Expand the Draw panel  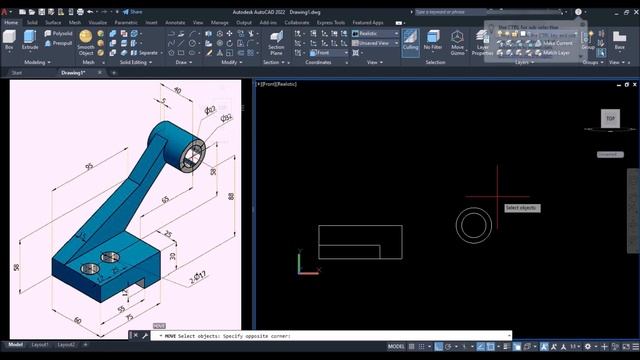[184, 62]
